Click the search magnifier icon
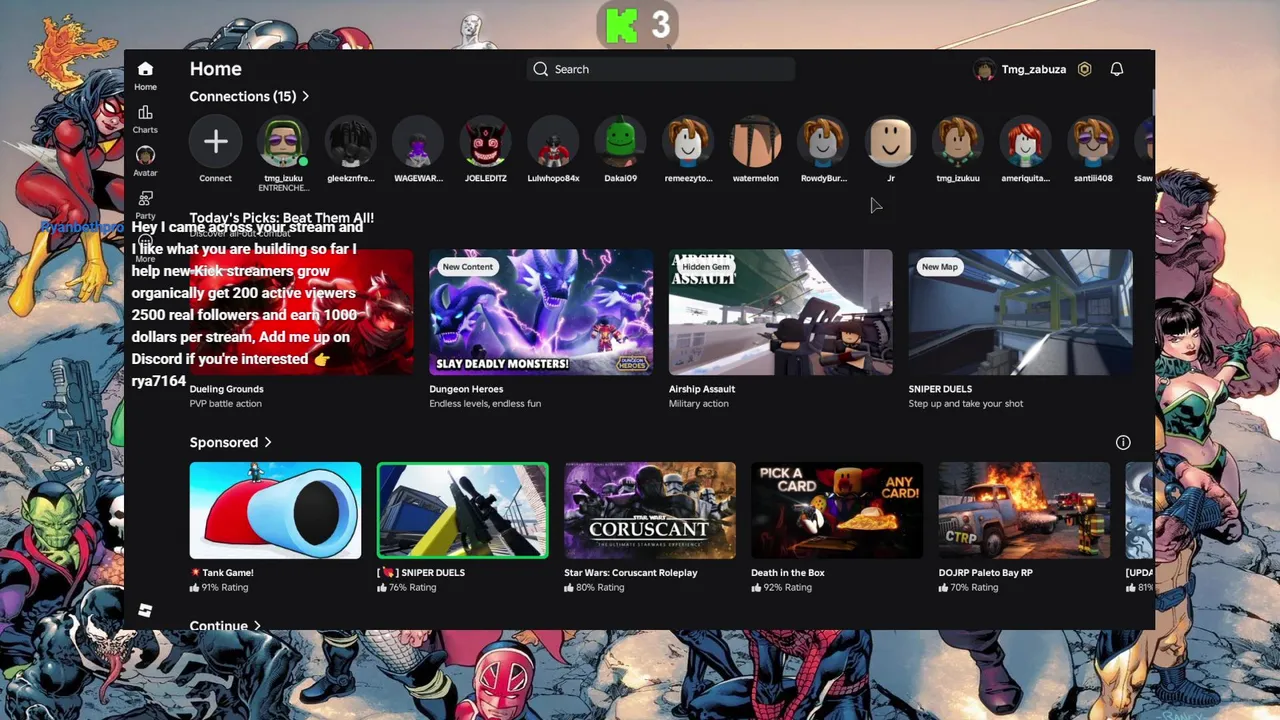This screenshot has height=720, width=1280. tap(541, 69)
